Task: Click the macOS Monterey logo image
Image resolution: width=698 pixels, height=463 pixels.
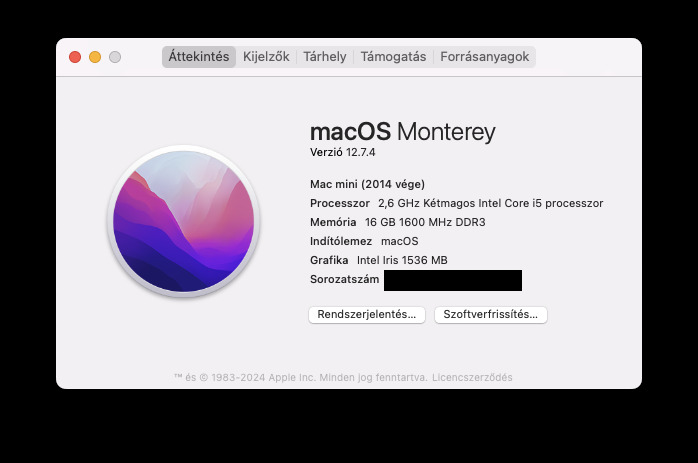Action: click(x=183, y=221)
